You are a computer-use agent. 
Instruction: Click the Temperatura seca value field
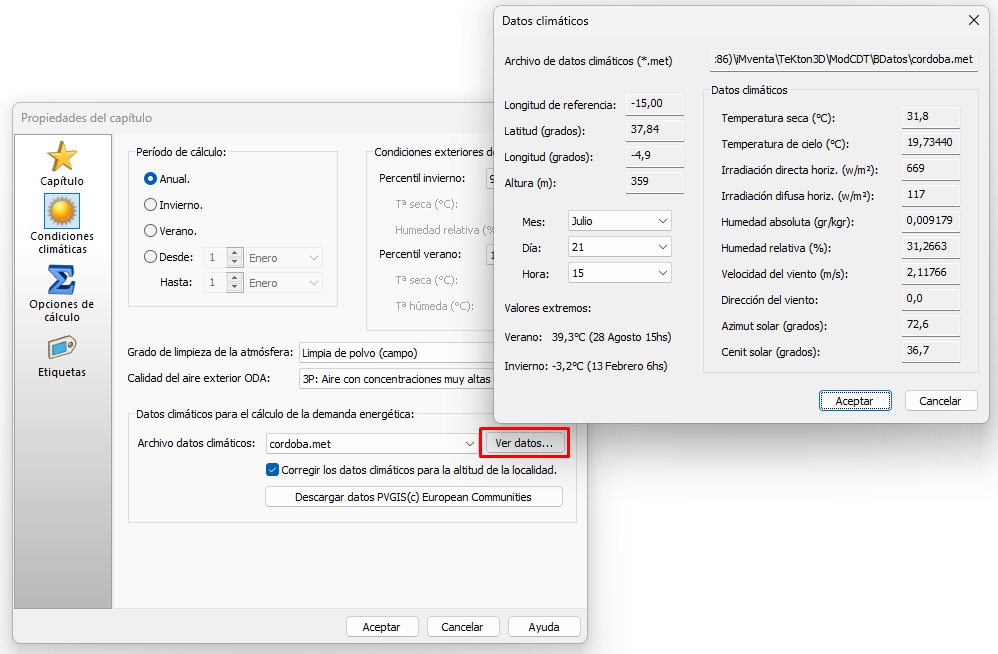pos(930,117)
